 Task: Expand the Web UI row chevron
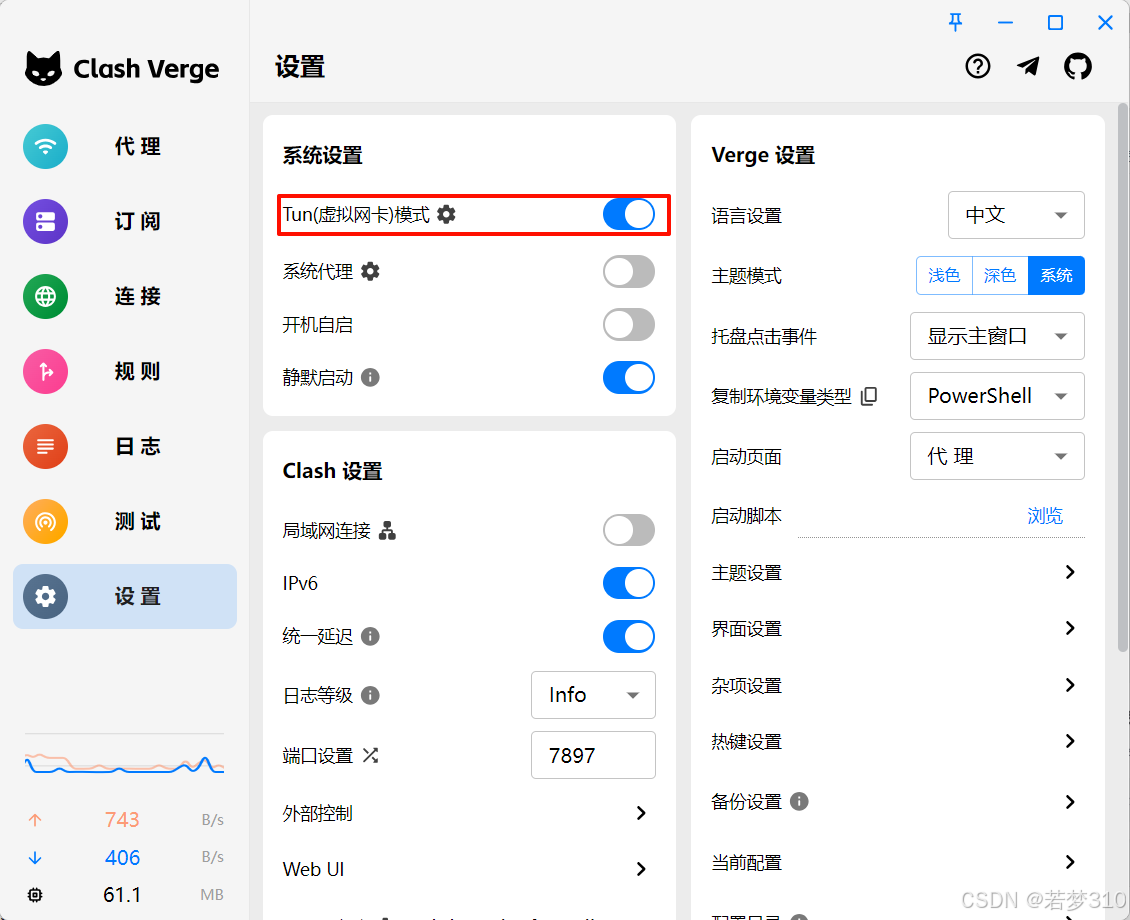coord(641,869)
